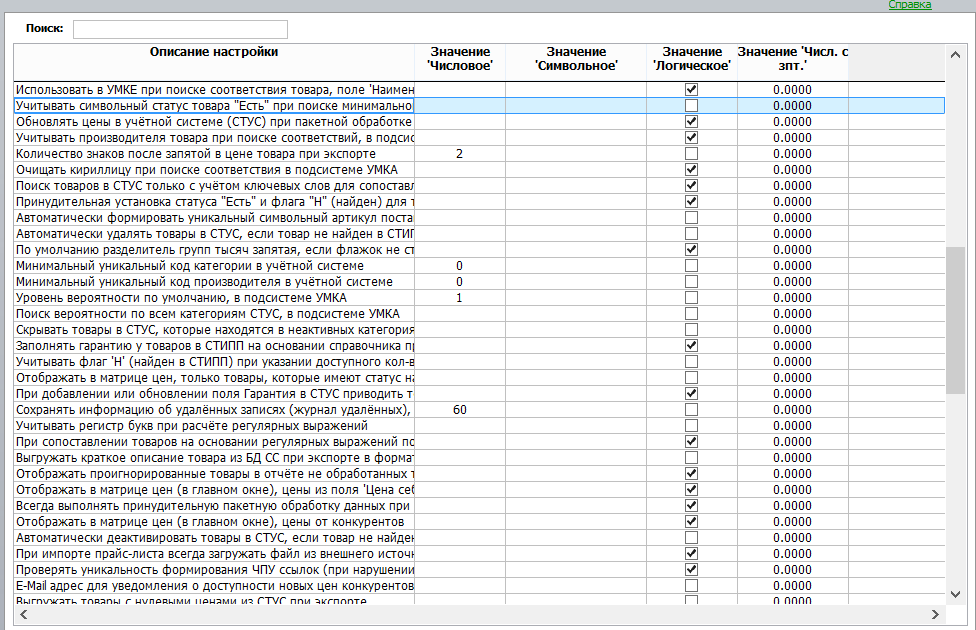The width and height of the screenshot is (976, 630).
Task: Uncheck 'Проверять уникальность формирования ЧПУ ссылок' checkbox
Action: 692,570
